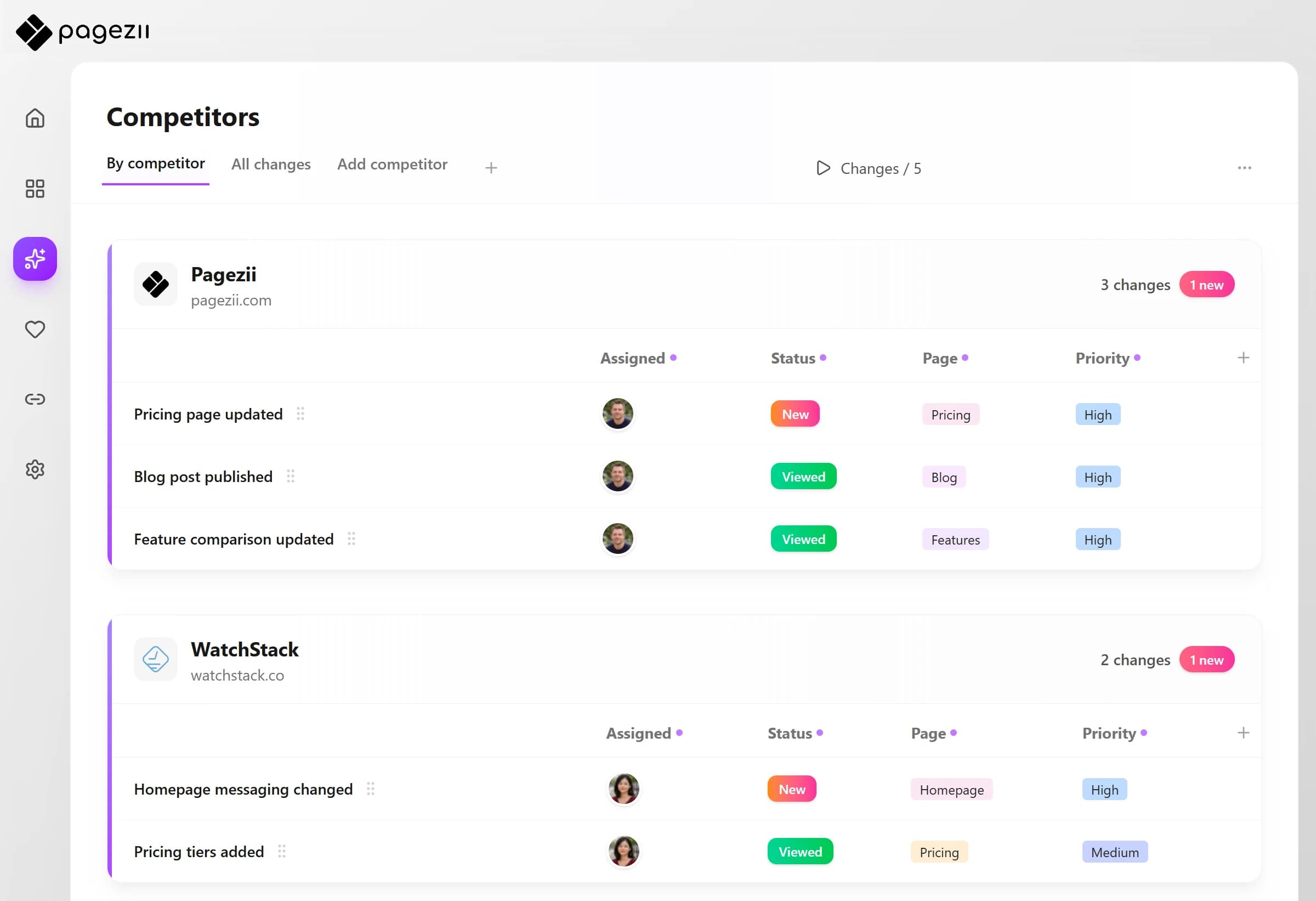Open the watchstack.co link
1316x901 pixels.
237,675
